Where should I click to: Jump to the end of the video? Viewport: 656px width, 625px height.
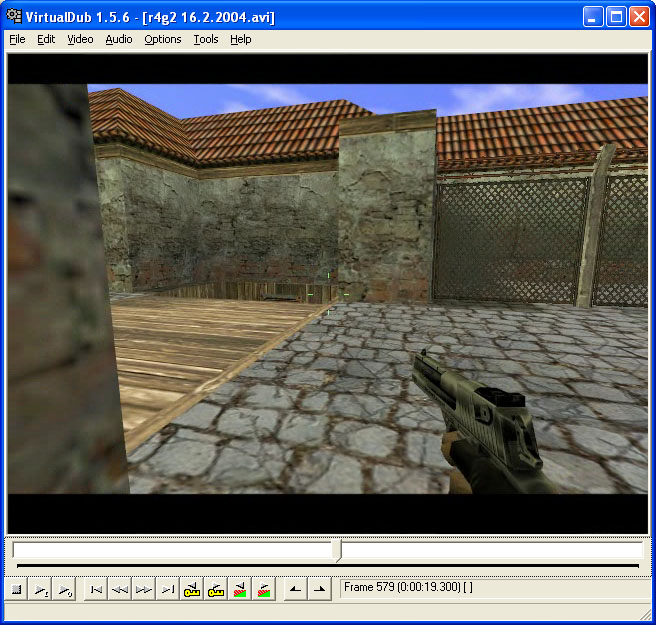click(168, 589)
